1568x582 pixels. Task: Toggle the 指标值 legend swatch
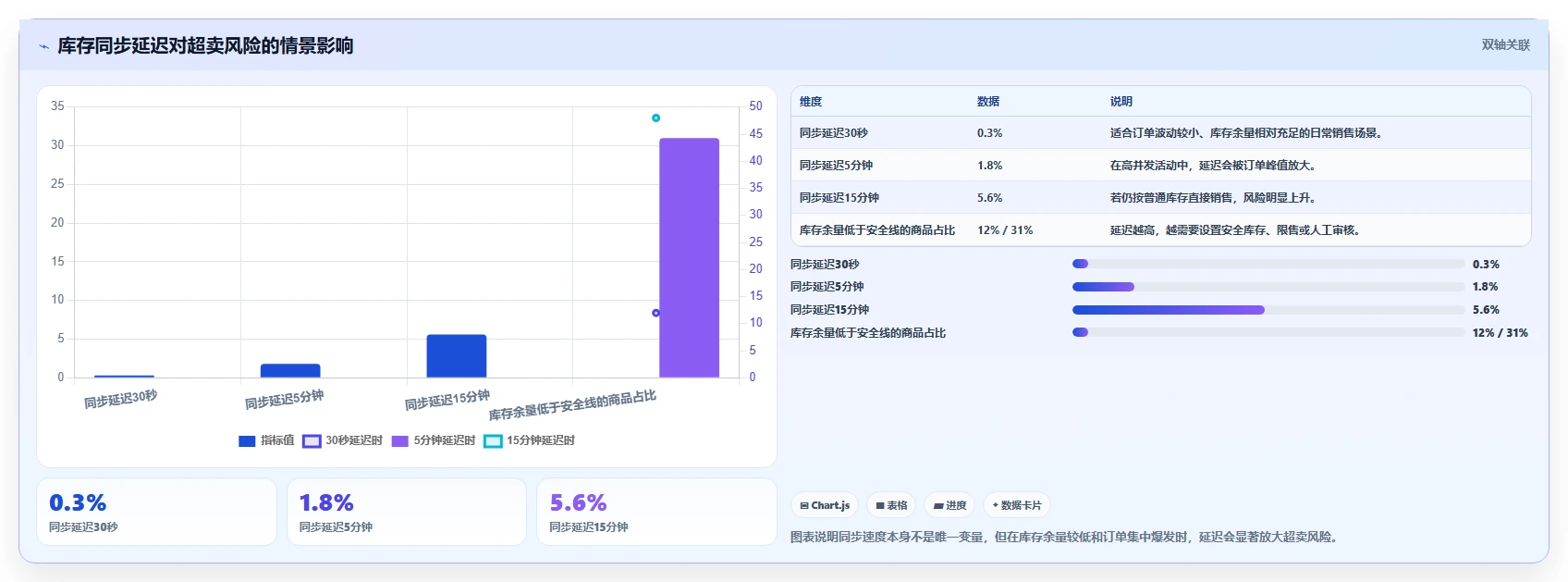pos(247,441)
